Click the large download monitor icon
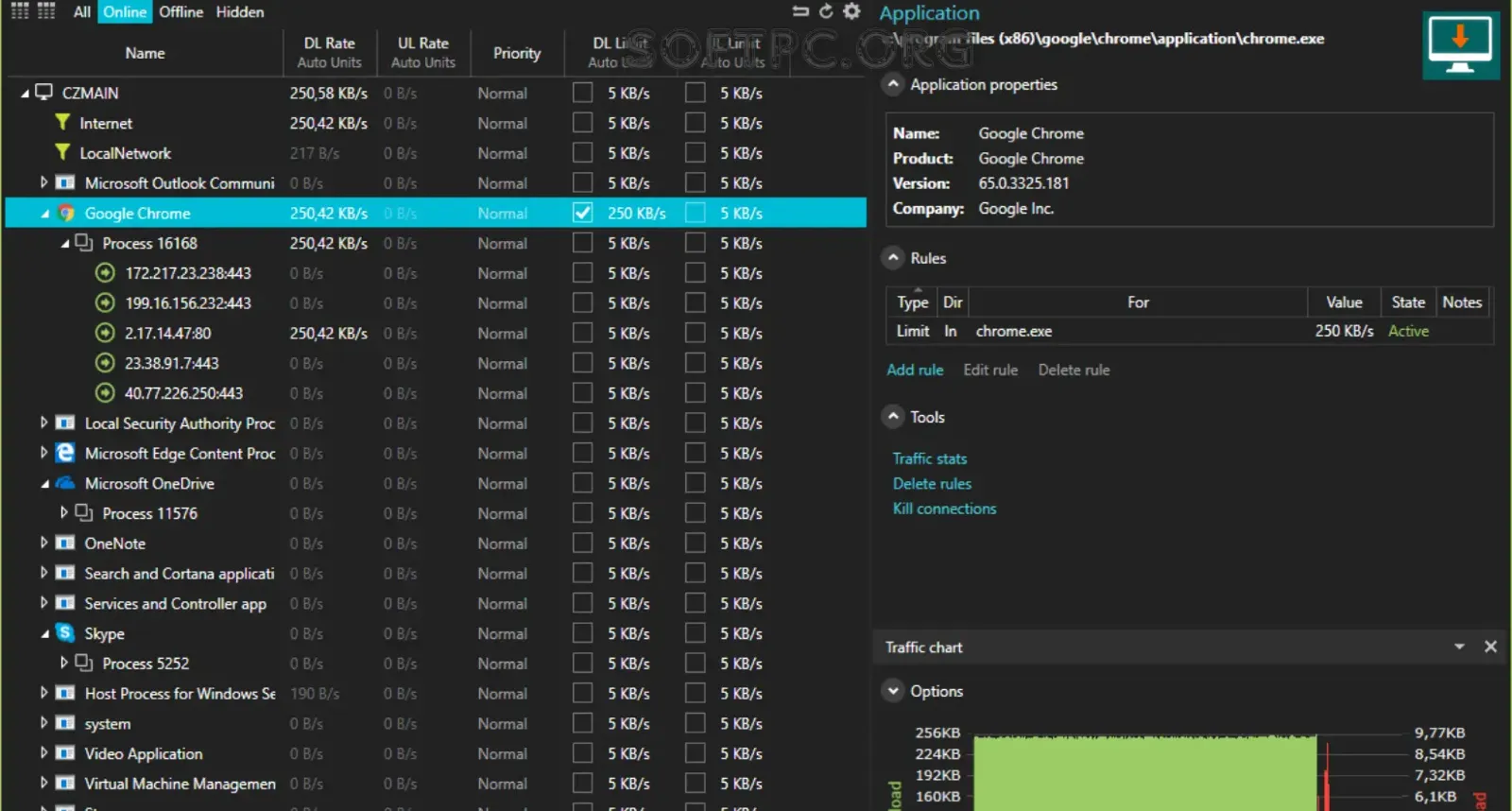 point(1460,45)
